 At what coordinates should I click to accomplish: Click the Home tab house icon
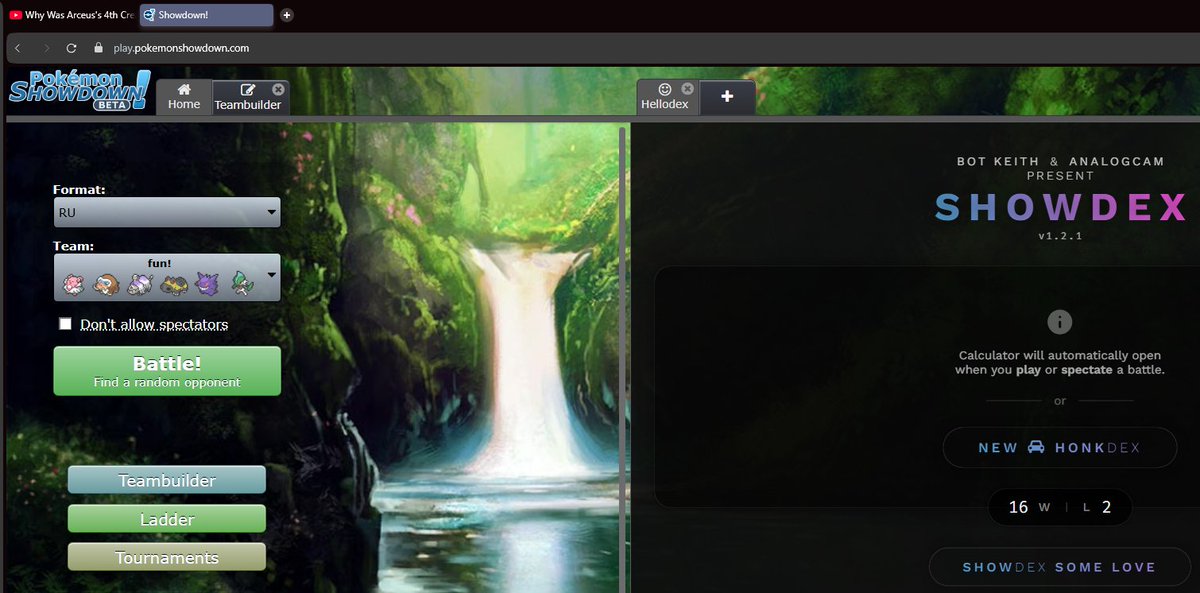point(184,89)
